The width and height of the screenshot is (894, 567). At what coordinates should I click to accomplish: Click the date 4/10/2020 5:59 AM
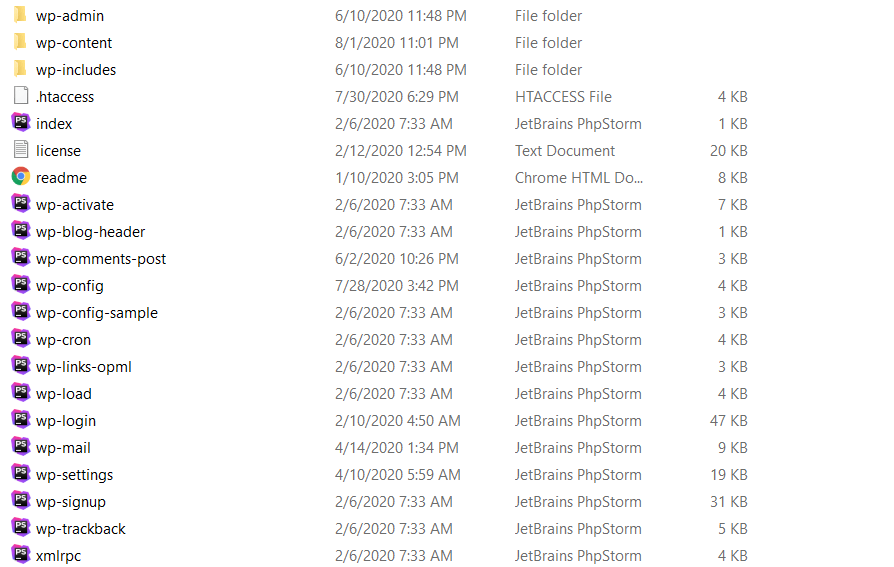tap(397, 475)
